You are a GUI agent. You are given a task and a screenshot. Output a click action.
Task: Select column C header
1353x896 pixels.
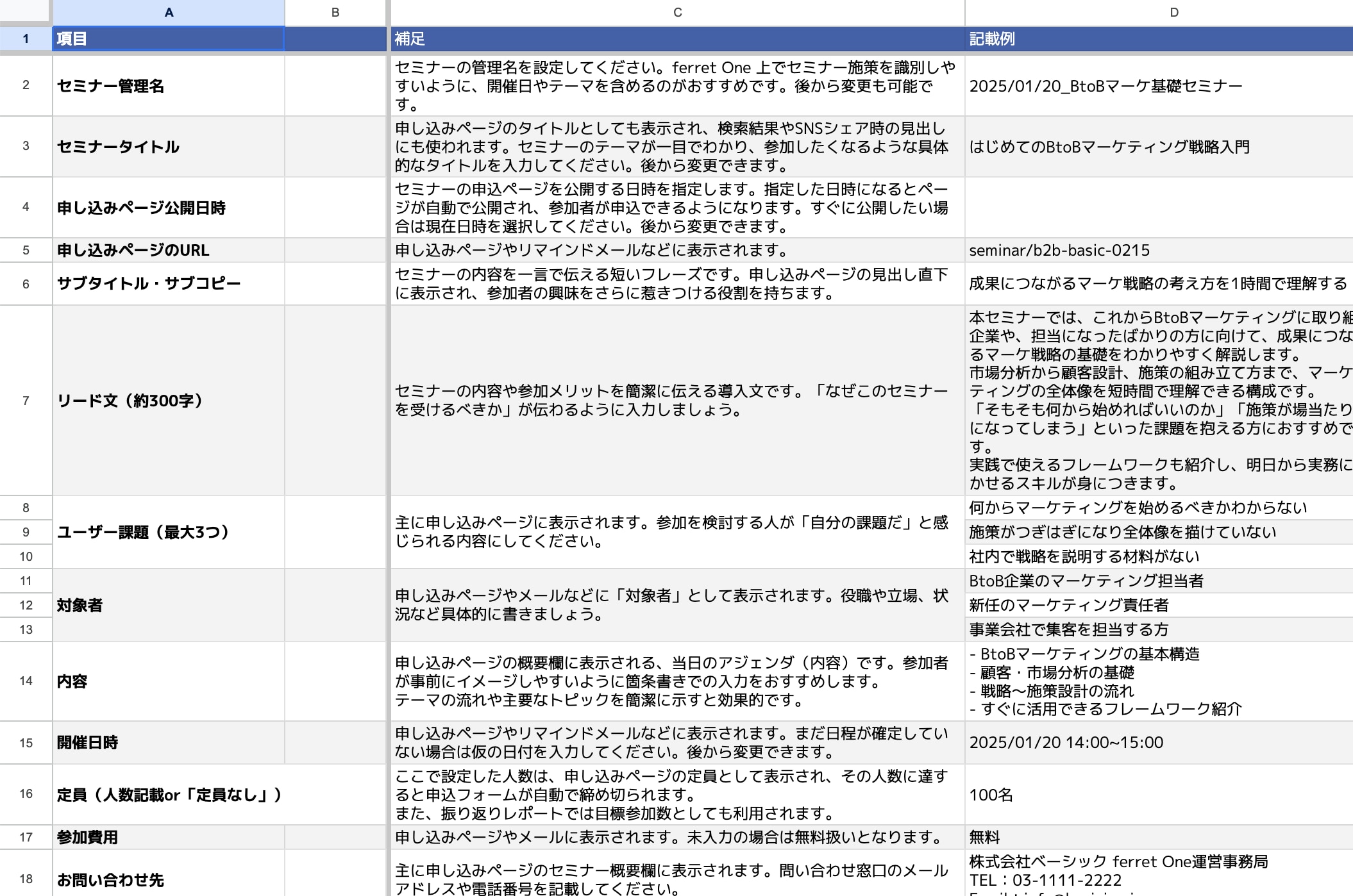[677, 12]
